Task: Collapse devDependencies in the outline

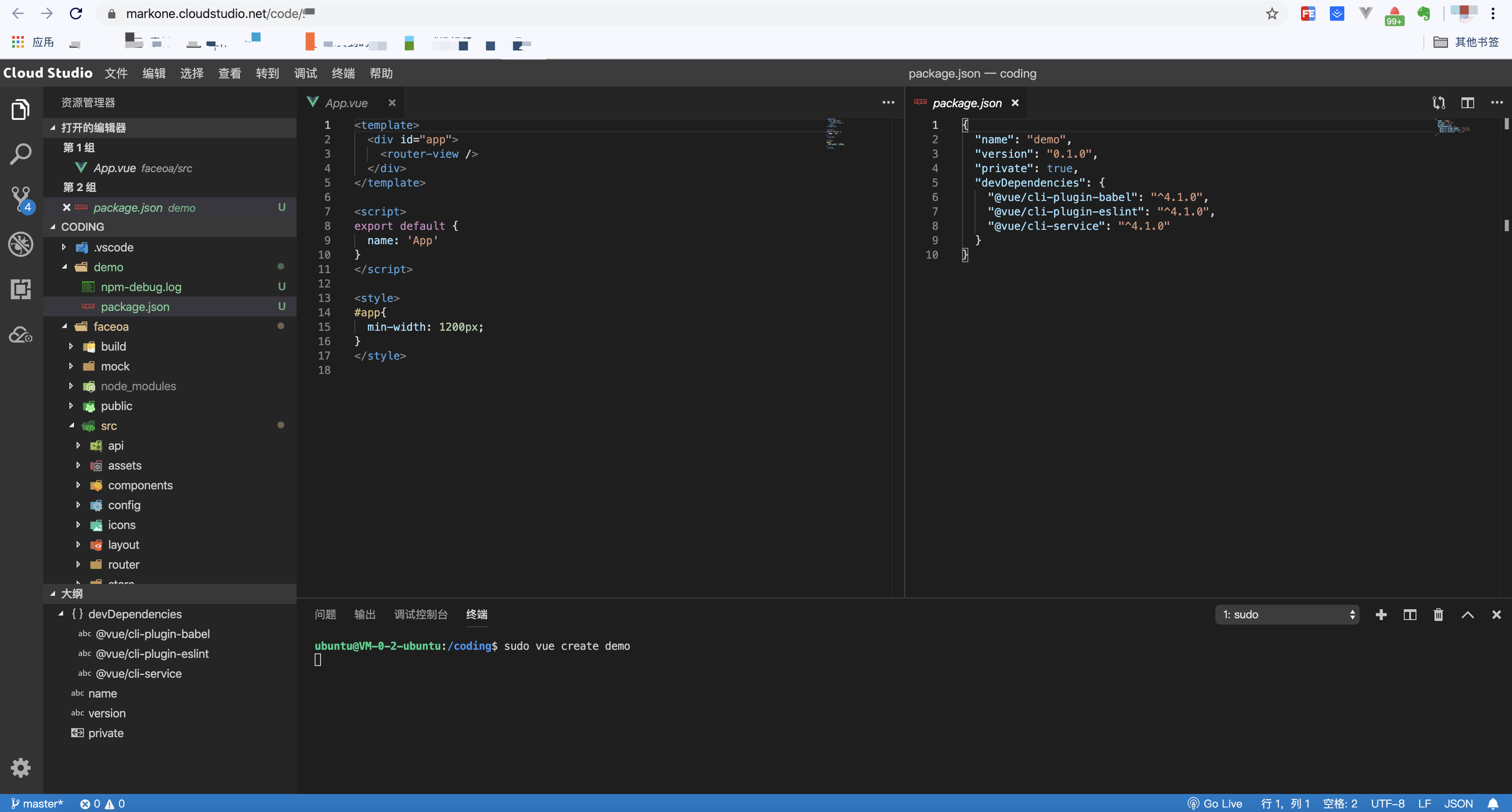Action: coord(61,614)
